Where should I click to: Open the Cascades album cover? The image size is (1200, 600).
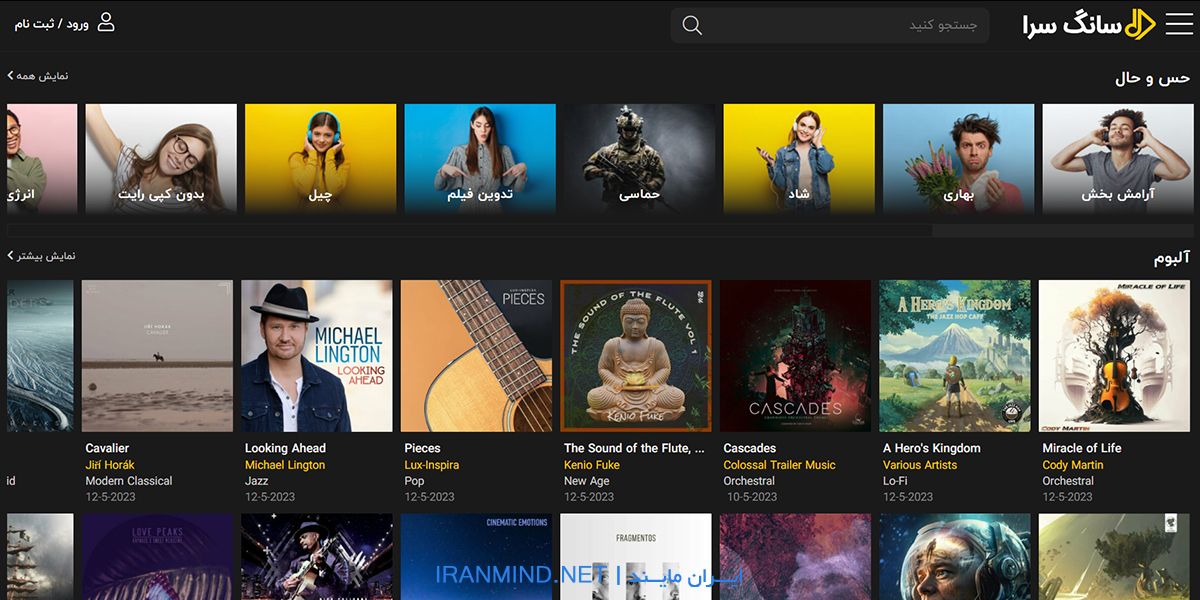coord(795,355)
